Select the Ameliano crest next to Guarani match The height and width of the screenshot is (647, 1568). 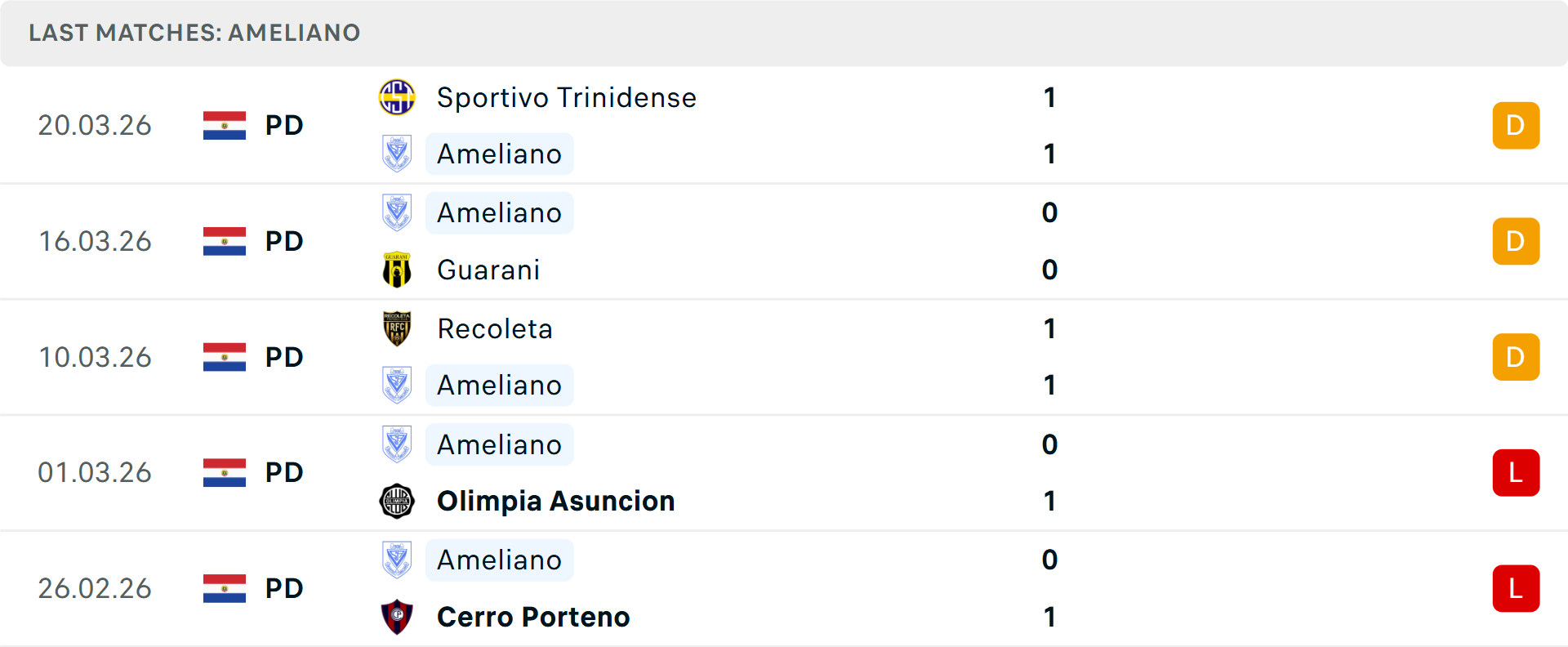(397, 212)
